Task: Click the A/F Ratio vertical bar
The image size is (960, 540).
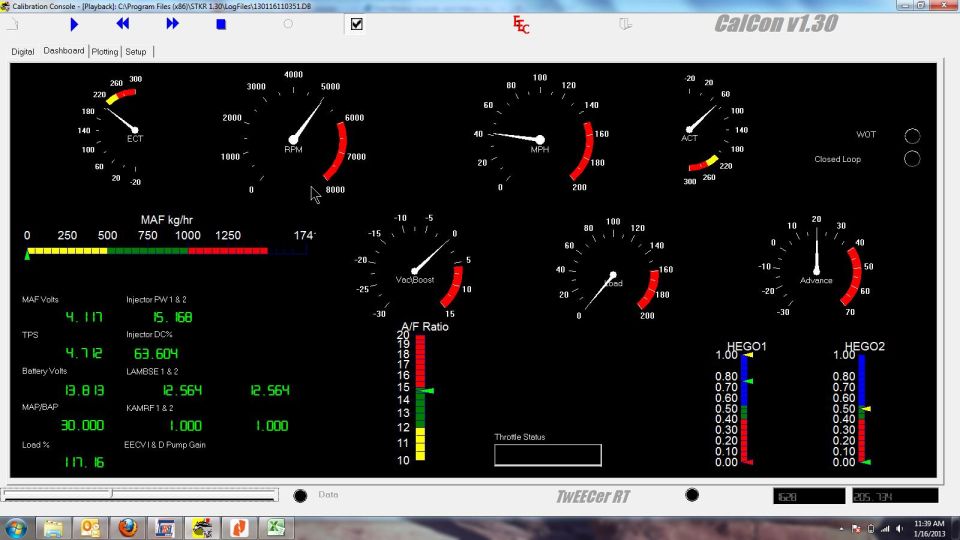Action: tap(420, 398)
